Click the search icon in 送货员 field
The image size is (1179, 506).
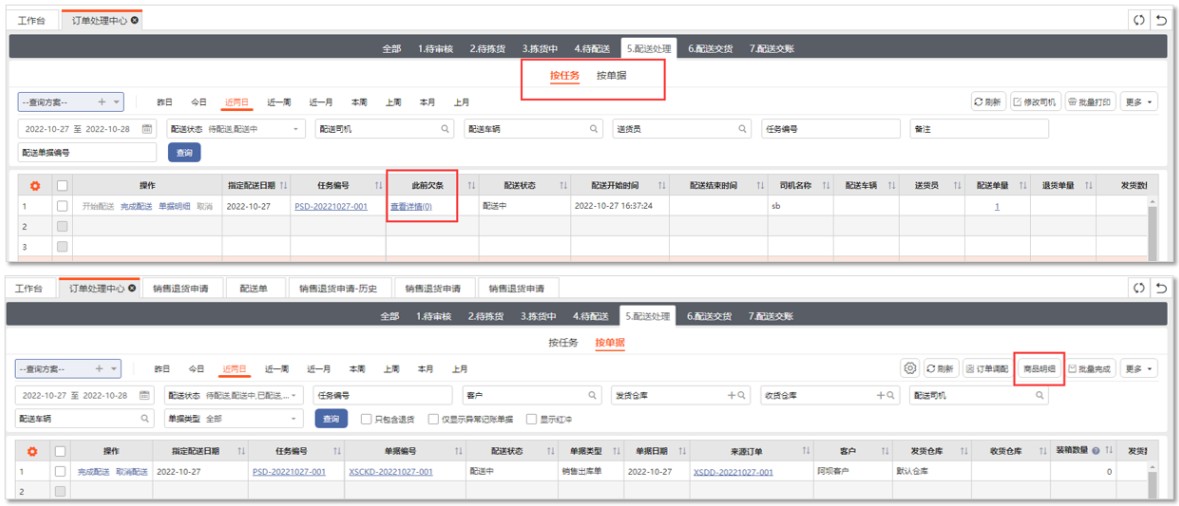tap(742, 129)
